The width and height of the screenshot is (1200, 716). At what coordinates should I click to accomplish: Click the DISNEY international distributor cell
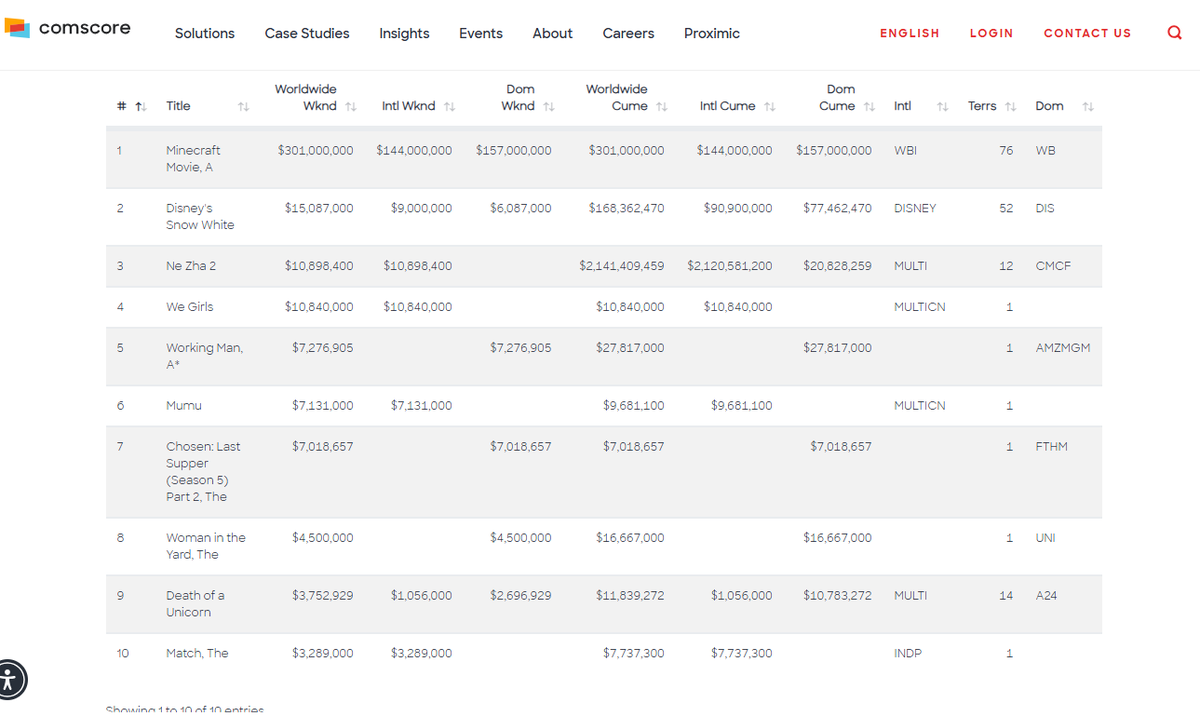point(915,208)
